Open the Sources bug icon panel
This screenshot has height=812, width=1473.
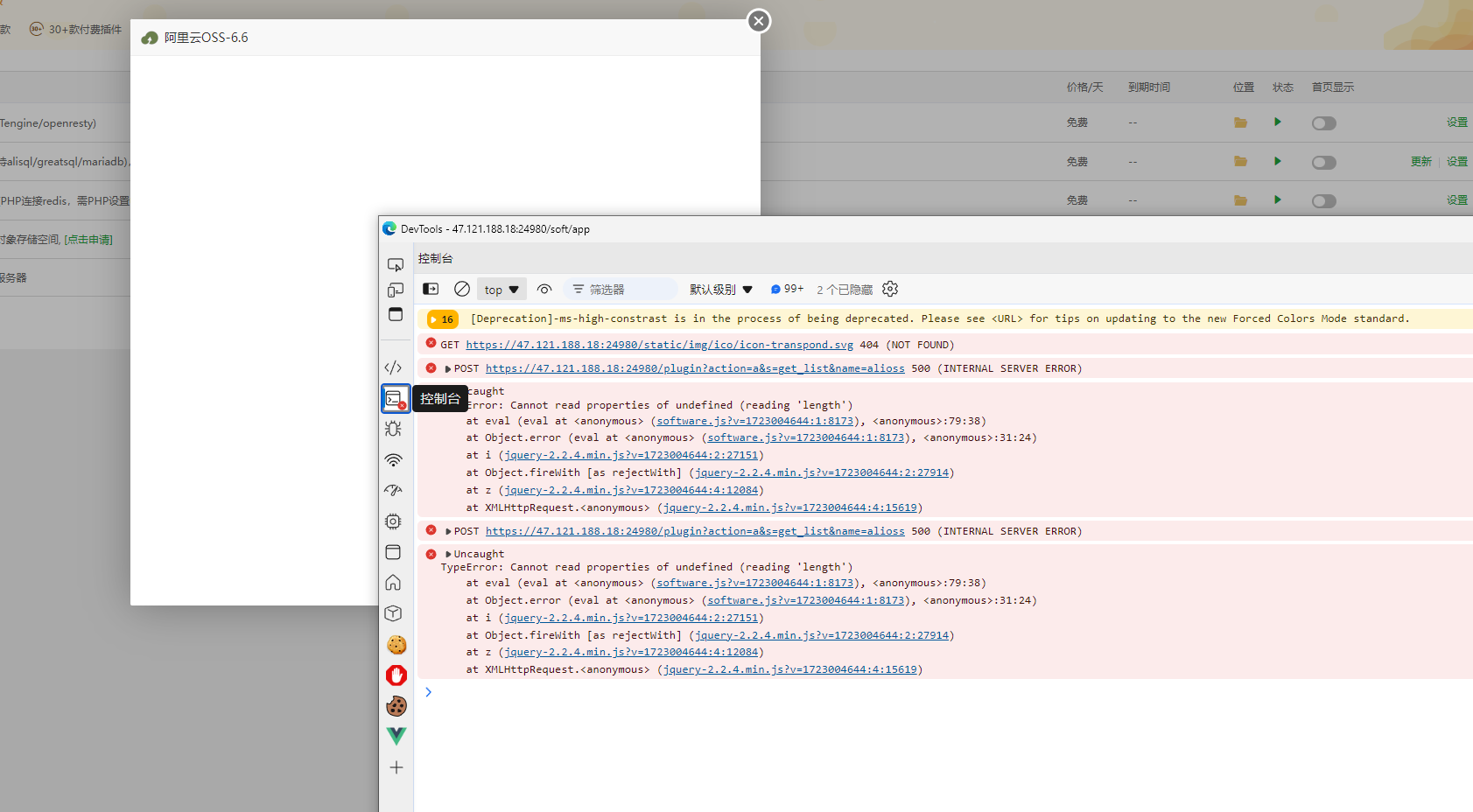tap(394, 429)
